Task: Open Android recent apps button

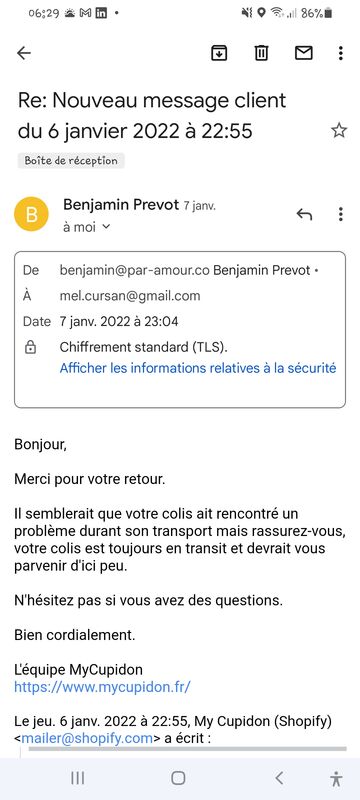Action: [78, 778]
